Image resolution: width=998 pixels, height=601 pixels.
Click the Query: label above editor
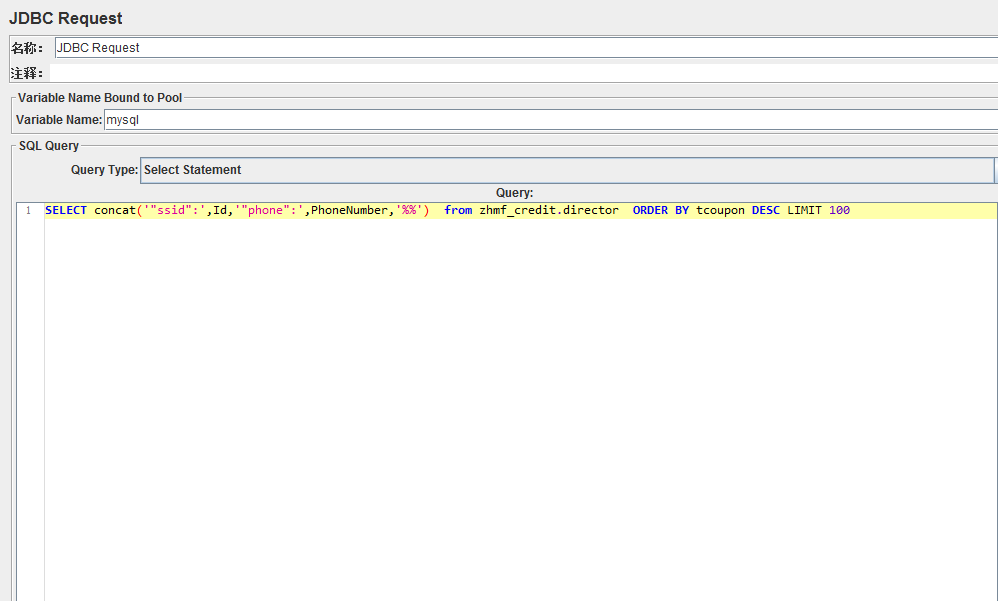pos(514,193)
